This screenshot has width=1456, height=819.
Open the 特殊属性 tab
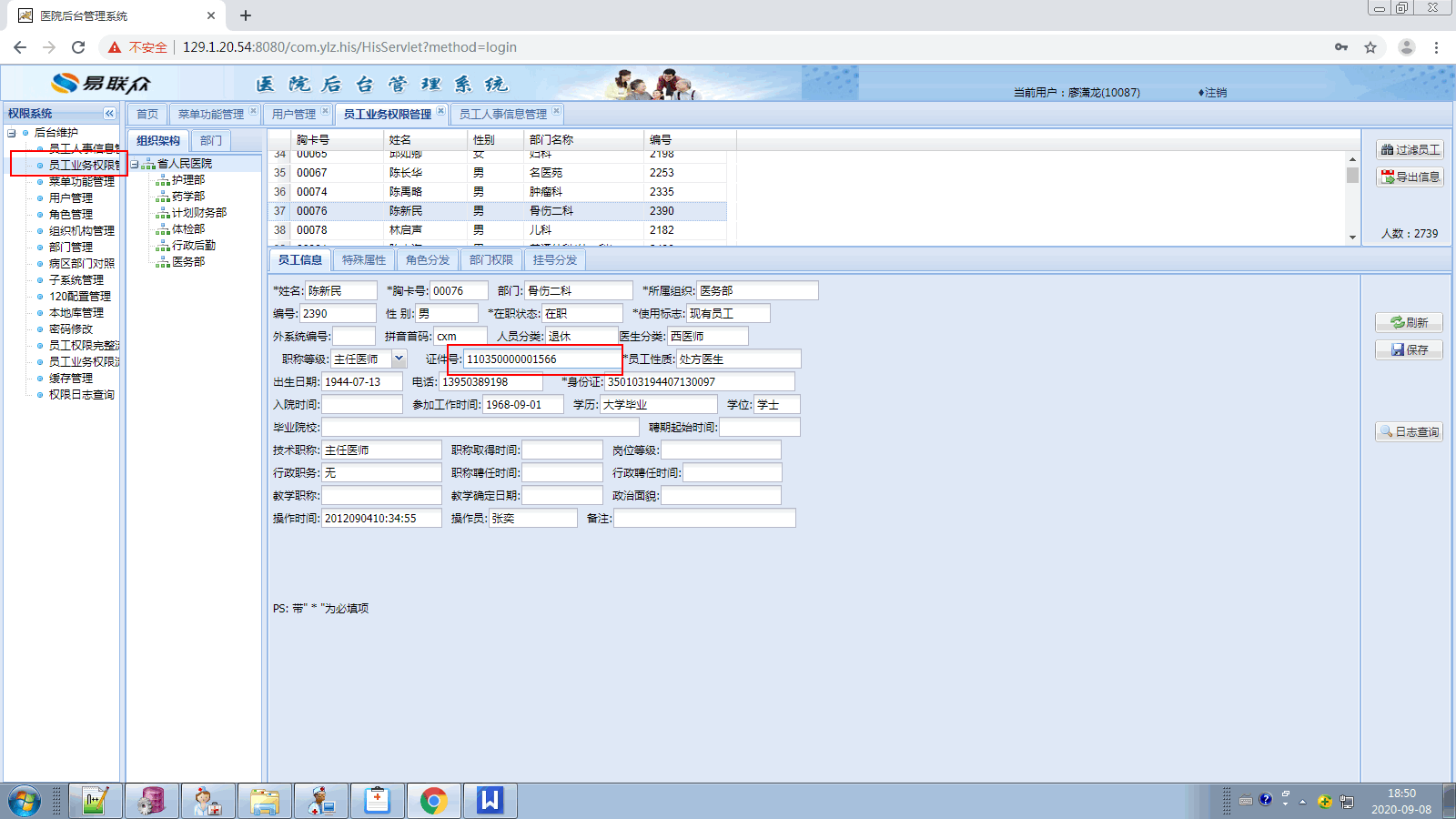point(364,260)
